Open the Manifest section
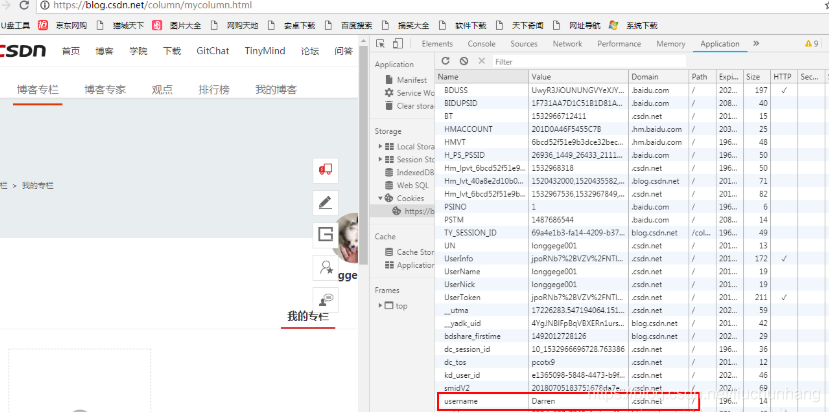The width and height of the screenshot is (829, 412). point(406,80)
